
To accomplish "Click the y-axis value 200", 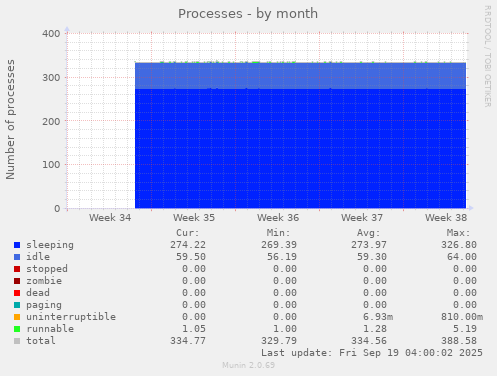I will click(x=51, y=121).
